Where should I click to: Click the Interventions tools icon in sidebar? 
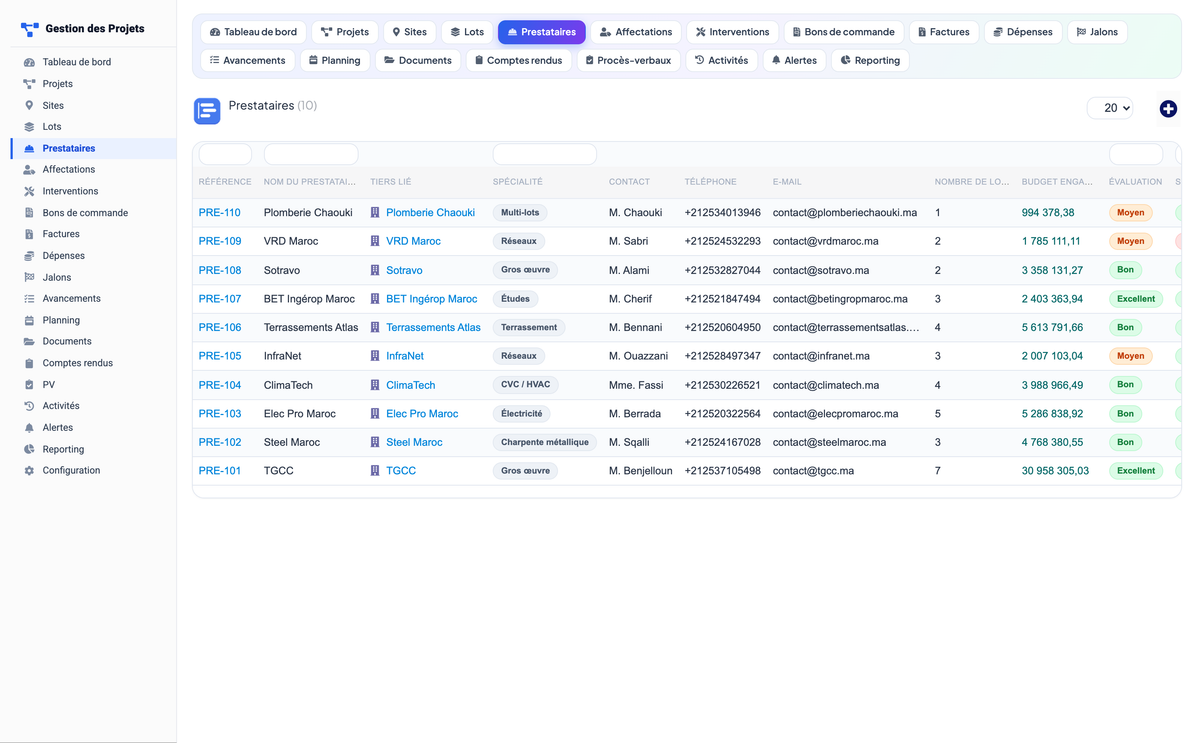(x=29, y=191)
